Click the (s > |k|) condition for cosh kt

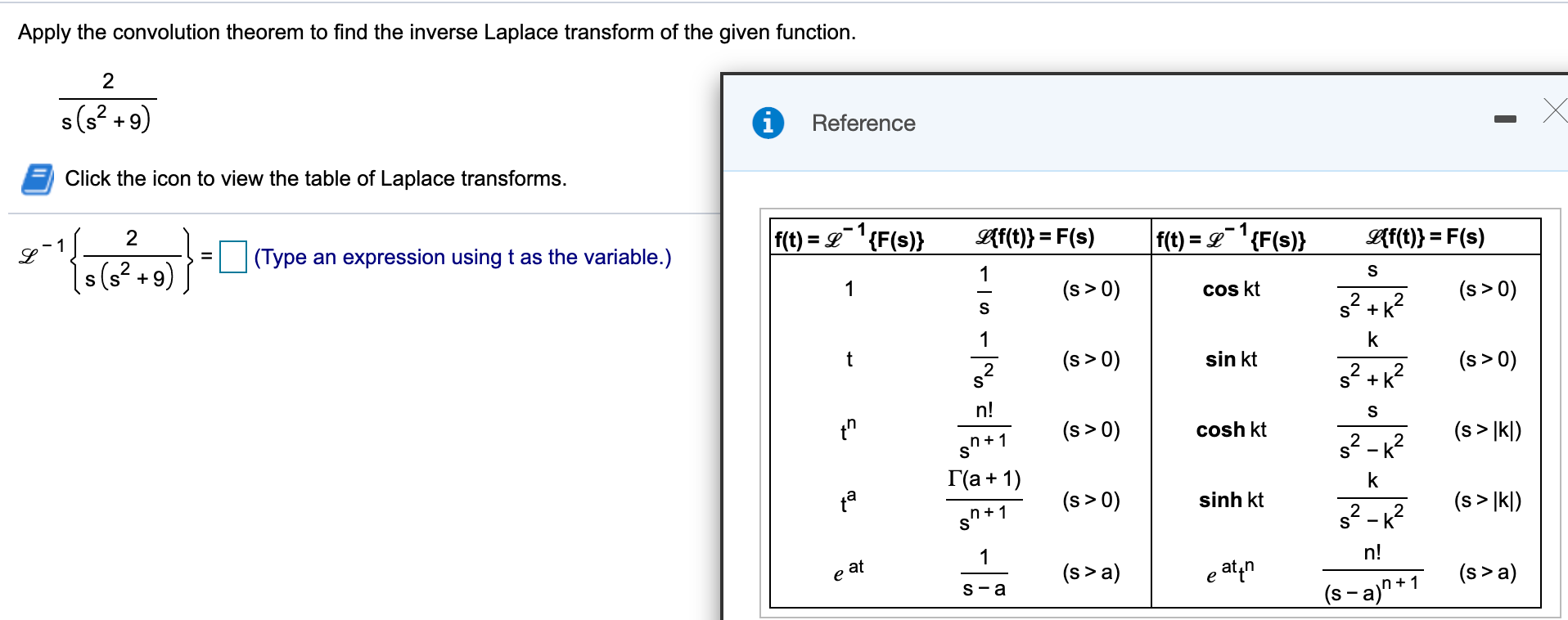(1486, 429)
